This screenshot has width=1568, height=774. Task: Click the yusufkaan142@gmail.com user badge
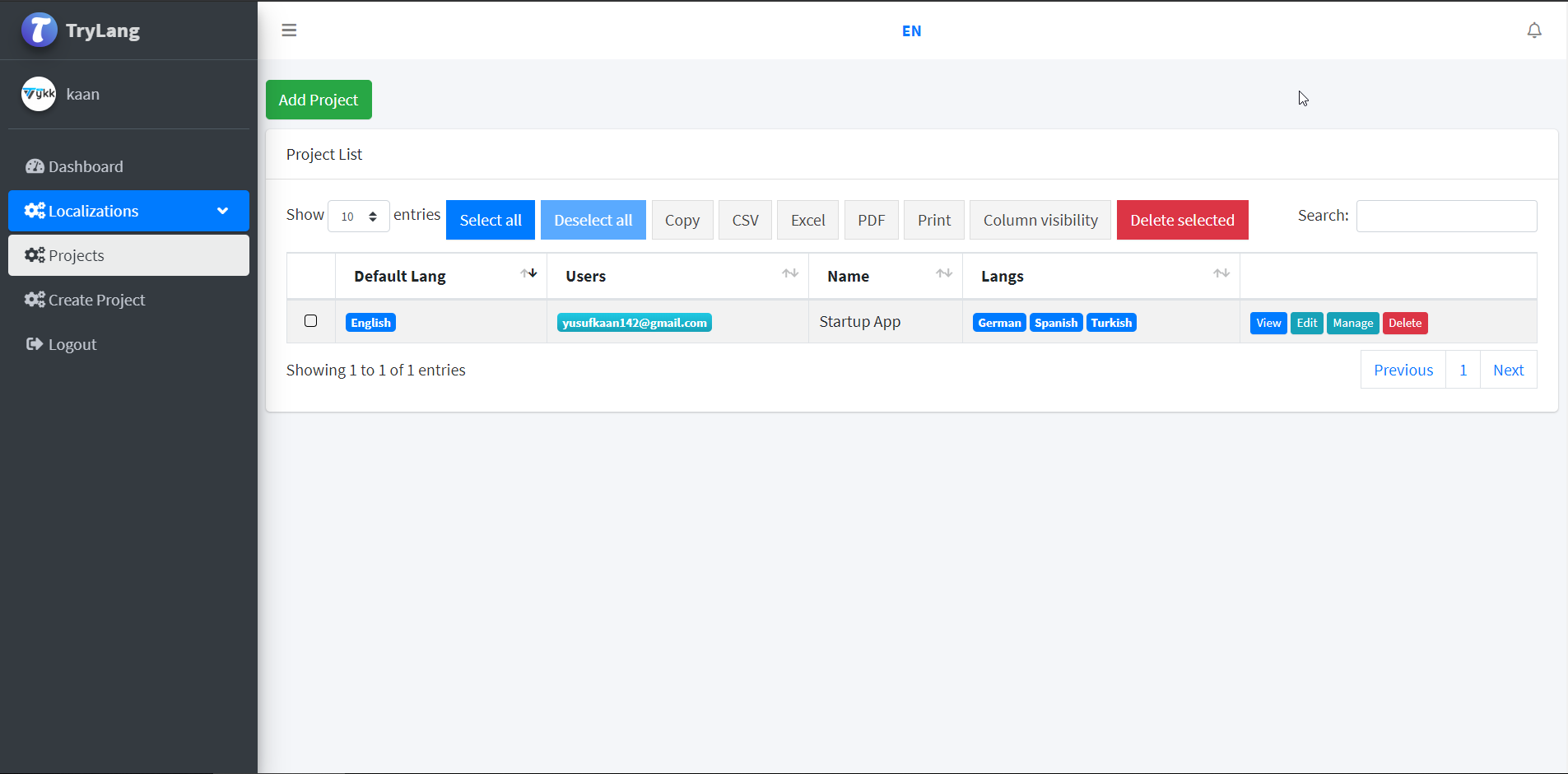634,323
